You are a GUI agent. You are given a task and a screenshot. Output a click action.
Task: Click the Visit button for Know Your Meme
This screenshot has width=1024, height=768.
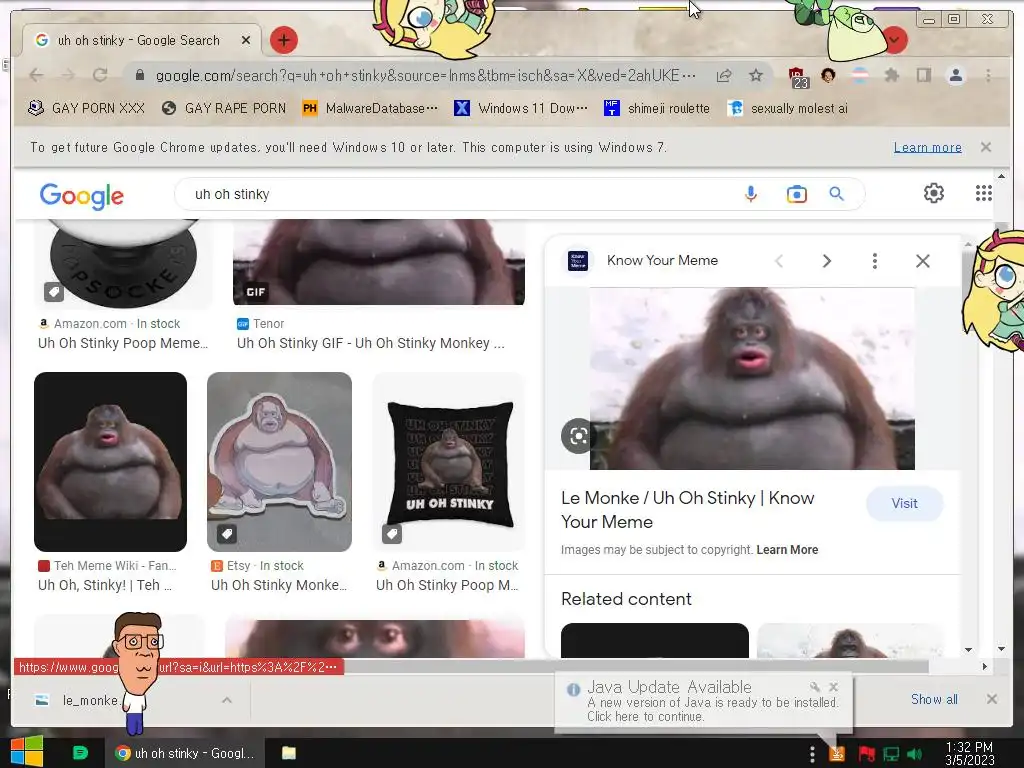coord(904,504)
